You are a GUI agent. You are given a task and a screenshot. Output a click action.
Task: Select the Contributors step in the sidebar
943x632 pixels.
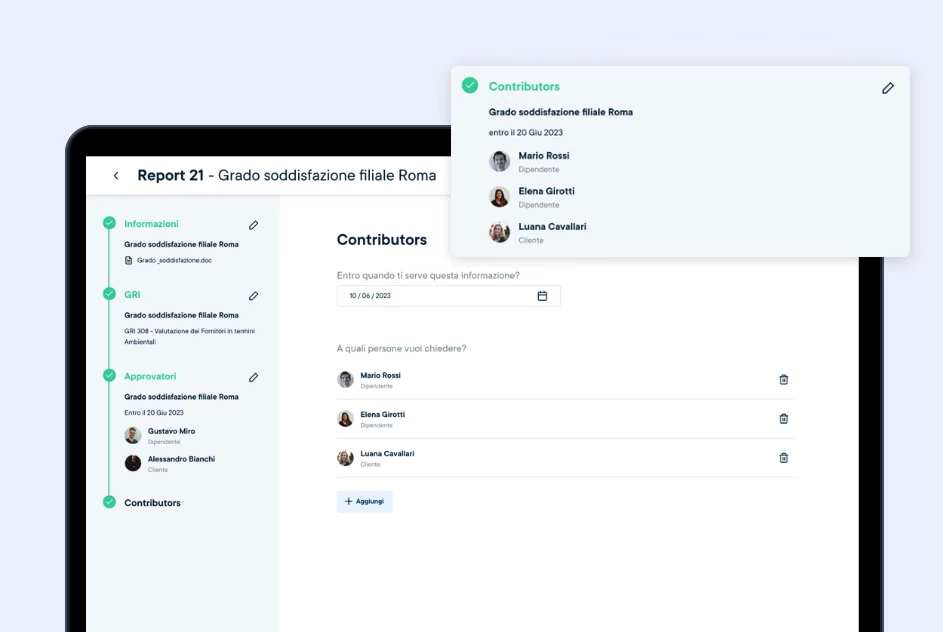click(152, 503)
